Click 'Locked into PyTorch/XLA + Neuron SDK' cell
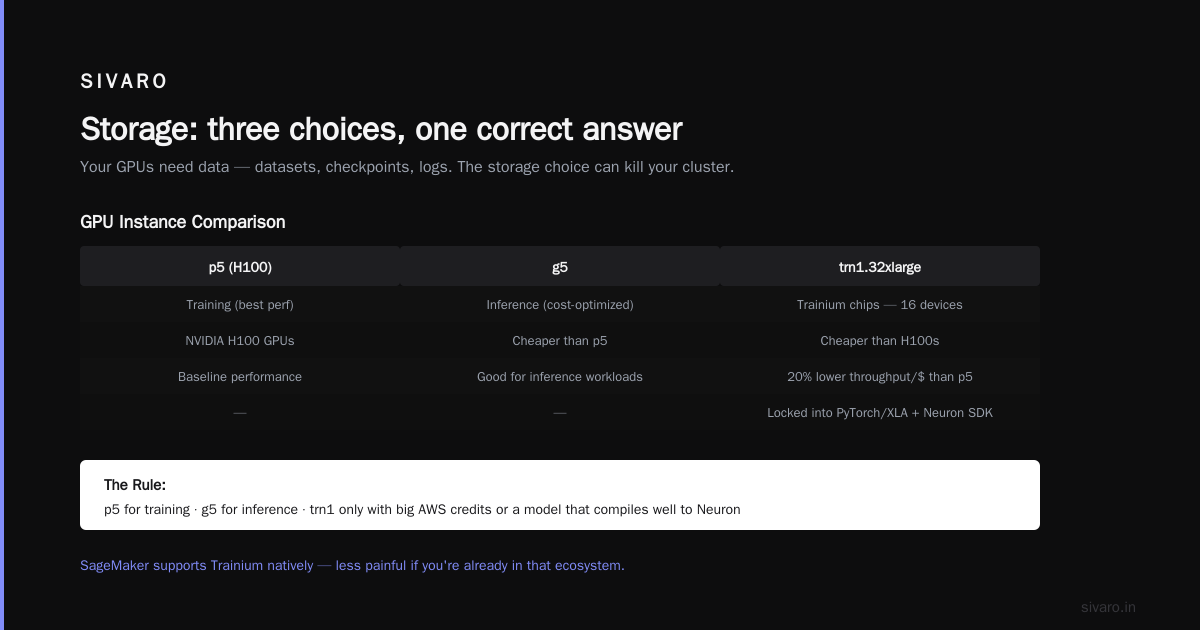The width and height of the screenshot is (1200, 630). [x=880, y=412]
